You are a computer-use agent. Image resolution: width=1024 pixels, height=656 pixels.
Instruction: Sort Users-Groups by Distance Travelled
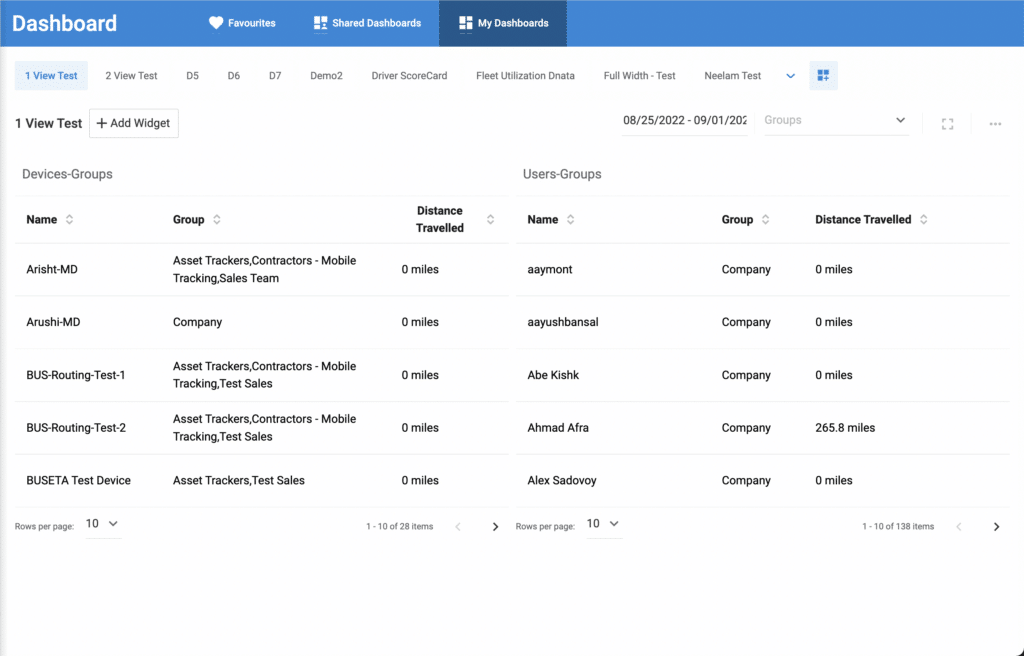(923, 220)
